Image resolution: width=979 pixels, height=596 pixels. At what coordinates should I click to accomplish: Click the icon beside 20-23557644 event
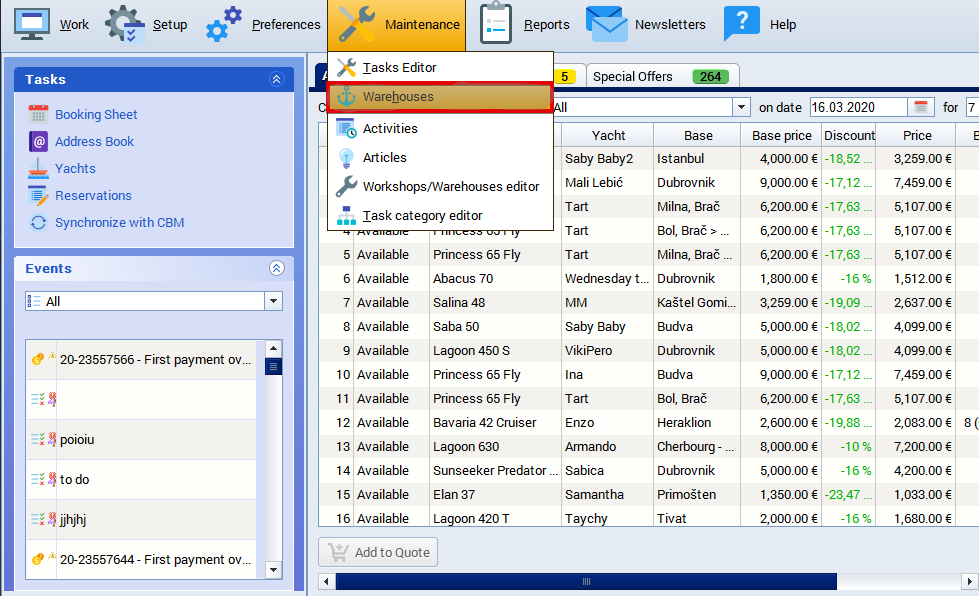click(43, 559)
